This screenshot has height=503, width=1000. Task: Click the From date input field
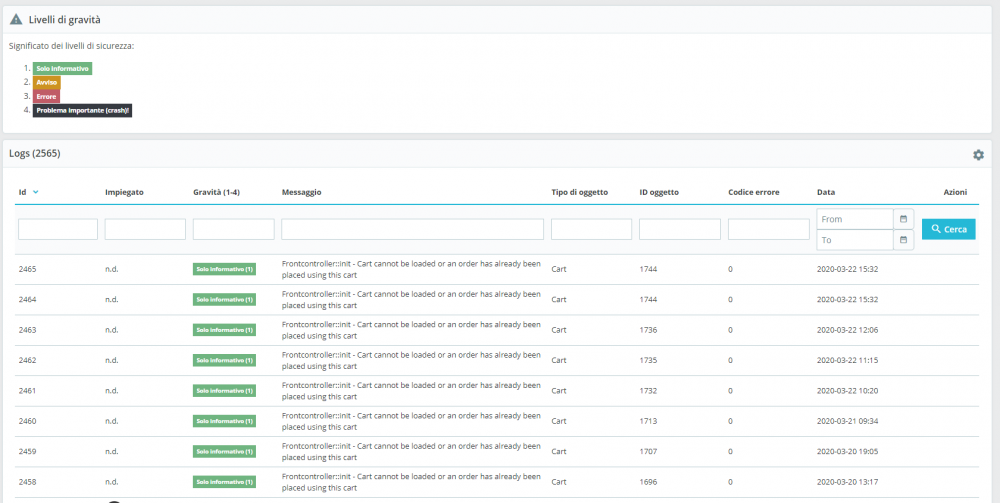pyautogui.click(x=854, y=219)
